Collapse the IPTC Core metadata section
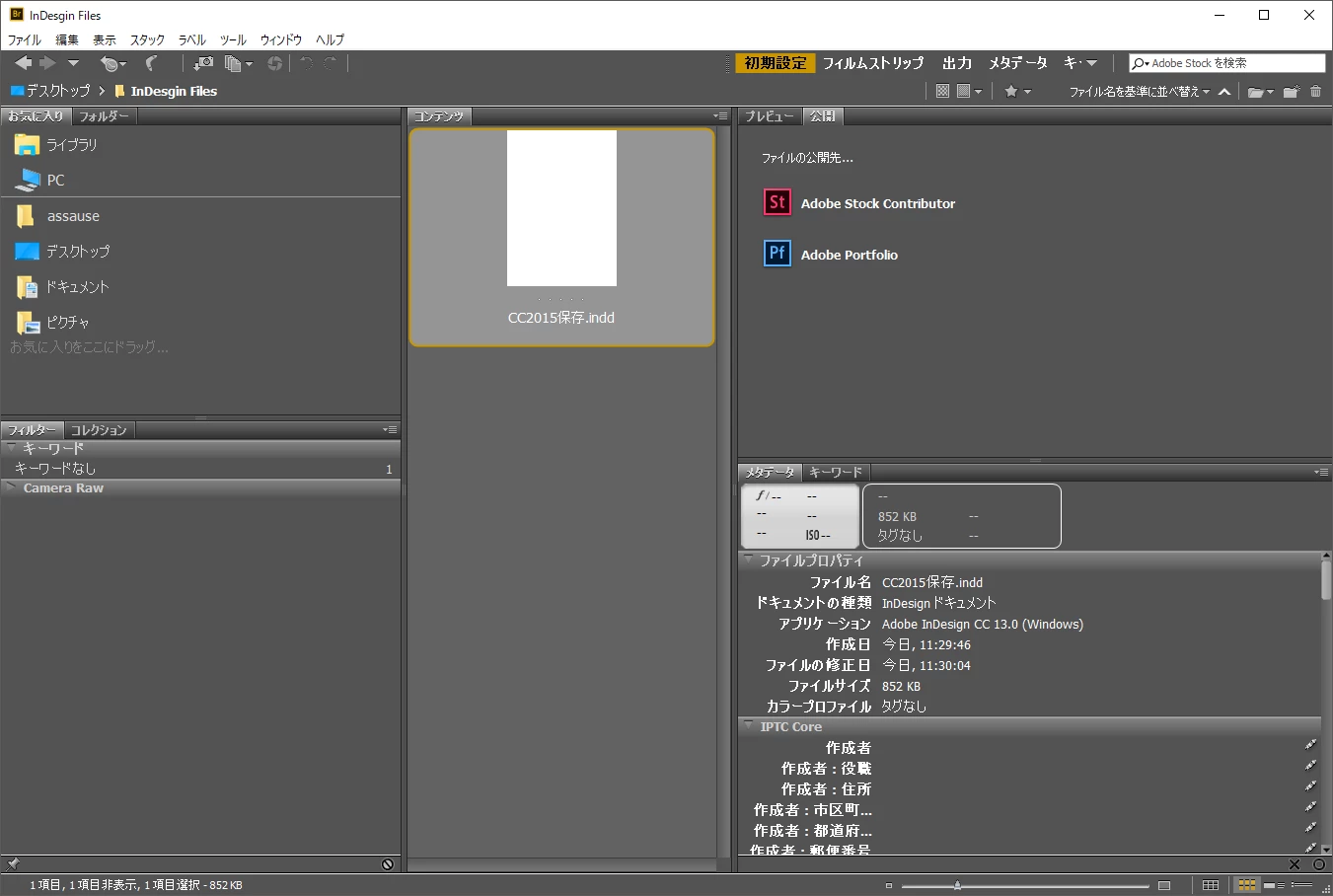 (749, 726)
